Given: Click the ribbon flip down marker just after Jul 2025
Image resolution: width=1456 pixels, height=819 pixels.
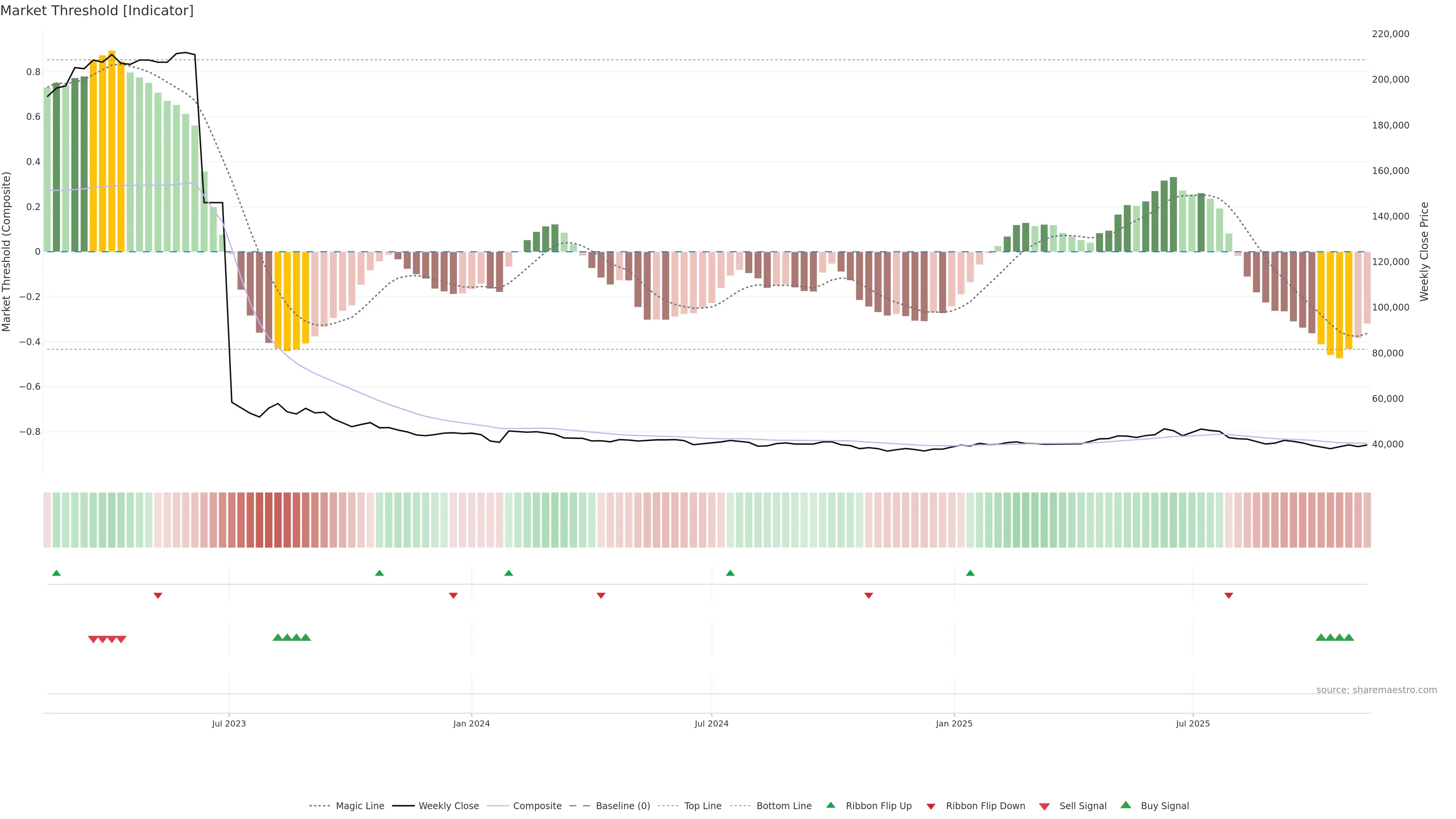Looking at the screenshot, I should click(x=1229, y=595).
